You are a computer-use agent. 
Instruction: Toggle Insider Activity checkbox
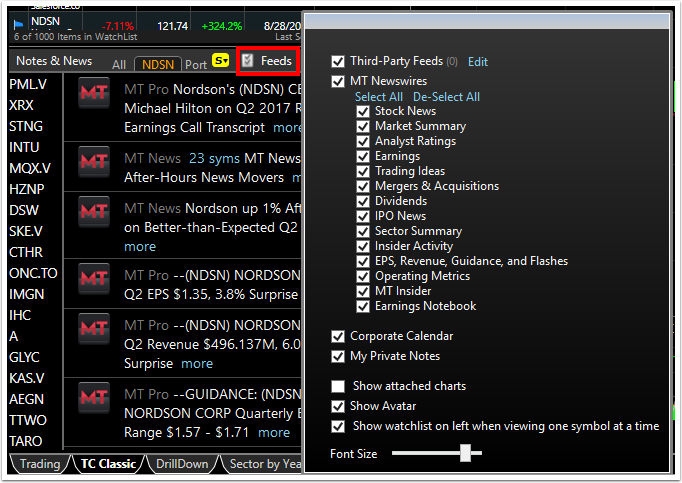363,247
